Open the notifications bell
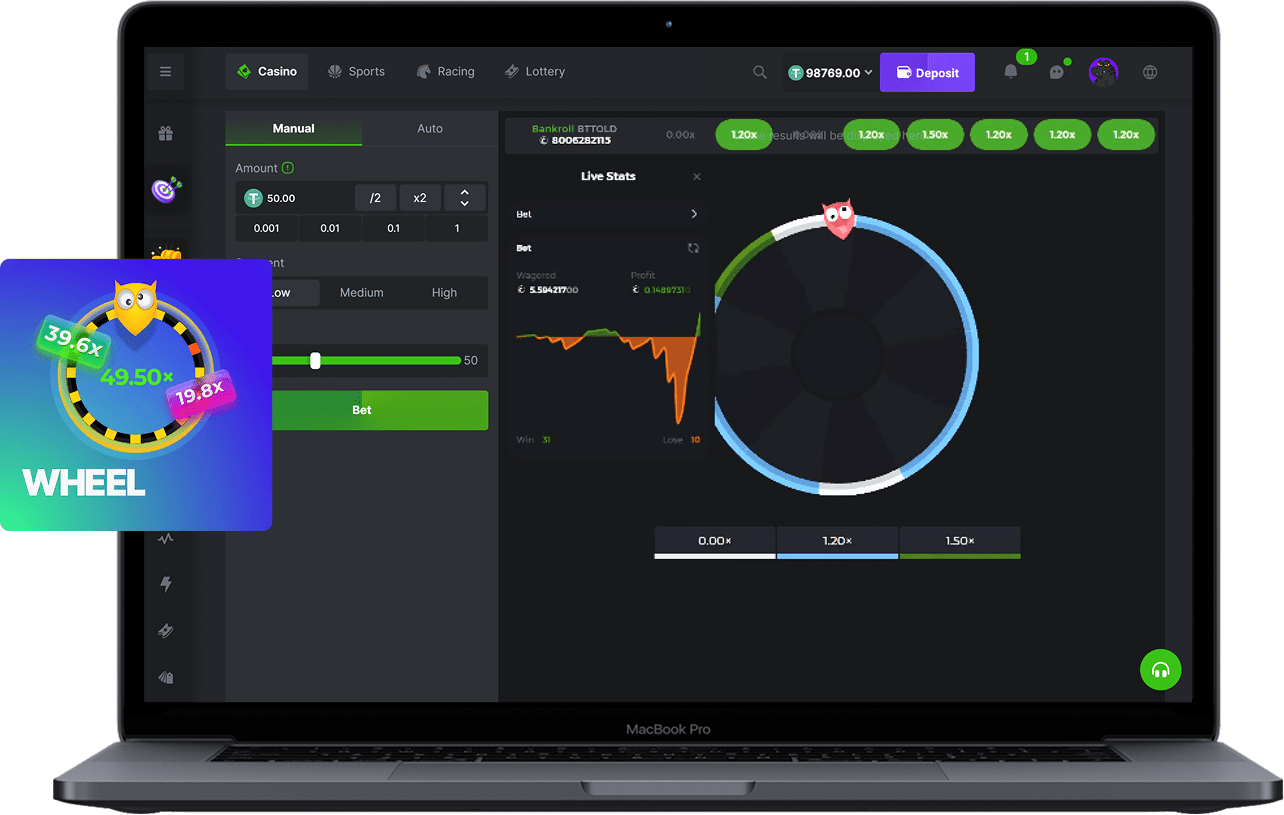1284x815 pixels. point(1011,72)
